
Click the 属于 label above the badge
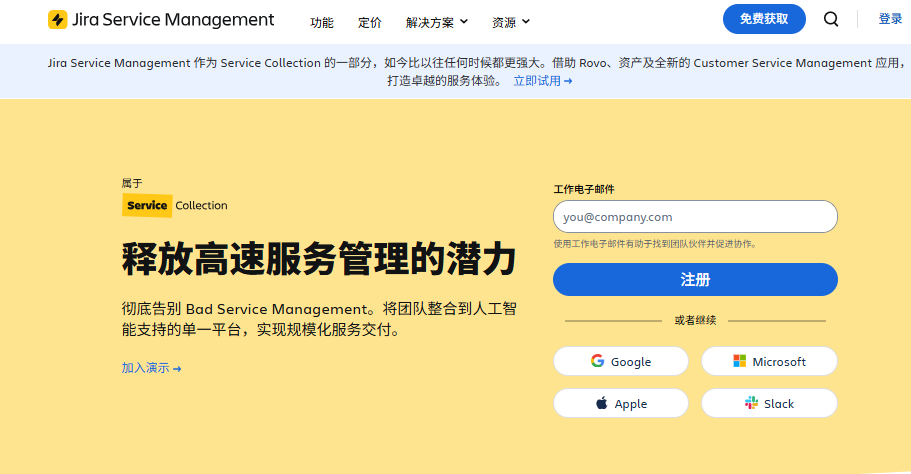[132, 184]
